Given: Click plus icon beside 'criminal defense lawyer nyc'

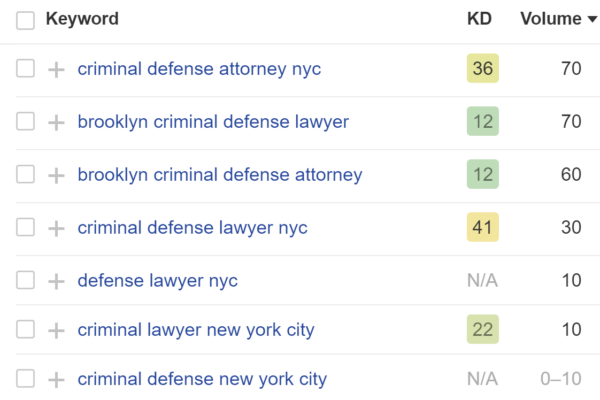Looking at the screenshot, I should tap(56, 228).
